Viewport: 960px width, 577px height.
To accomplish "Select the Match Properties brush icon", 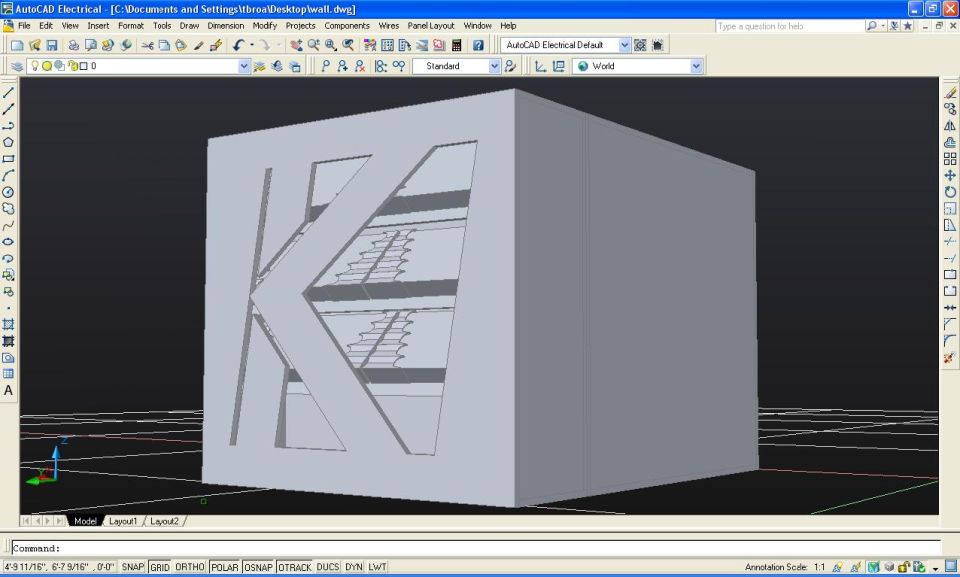I will [x=198, y=45].
